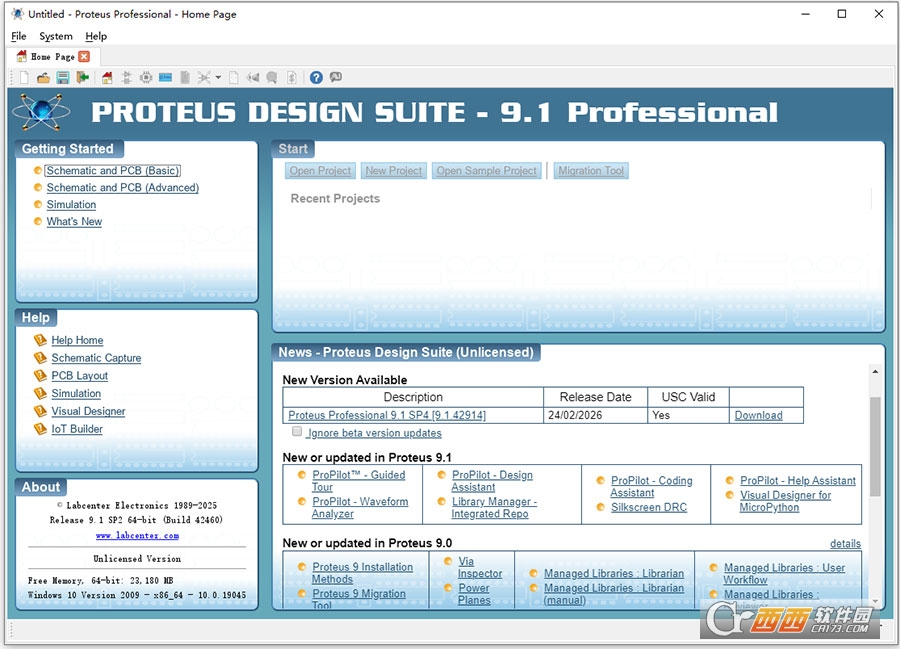Open the File menu

click(x=18, y=36)
